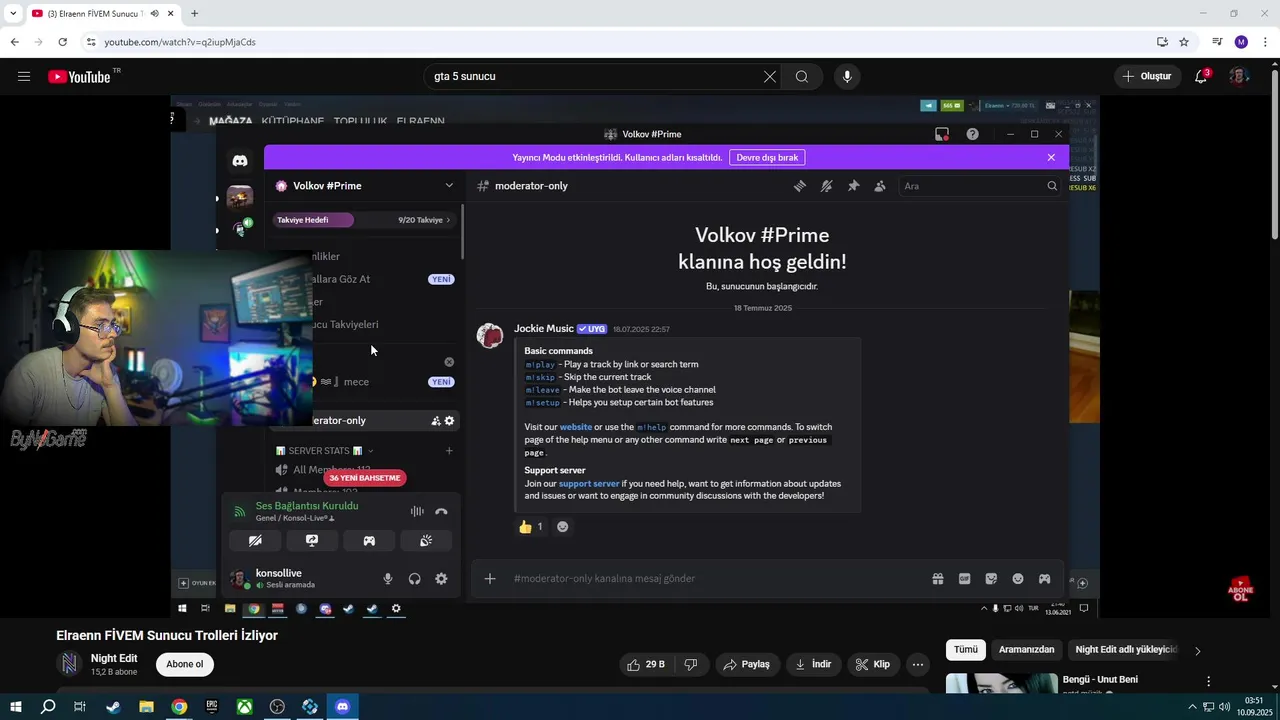Open the soundboard in voice panel

426,540
